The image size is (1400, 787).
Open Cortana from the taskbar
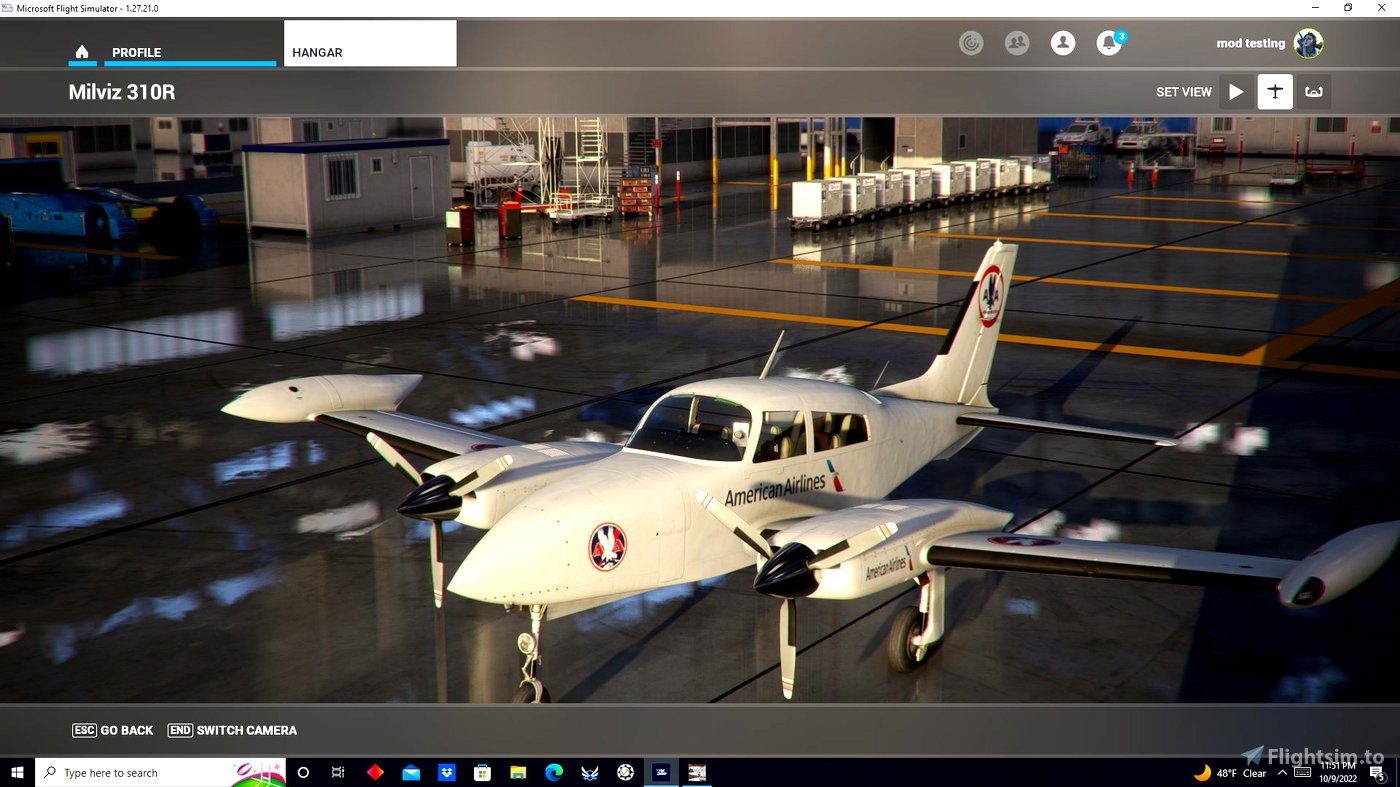303,772
